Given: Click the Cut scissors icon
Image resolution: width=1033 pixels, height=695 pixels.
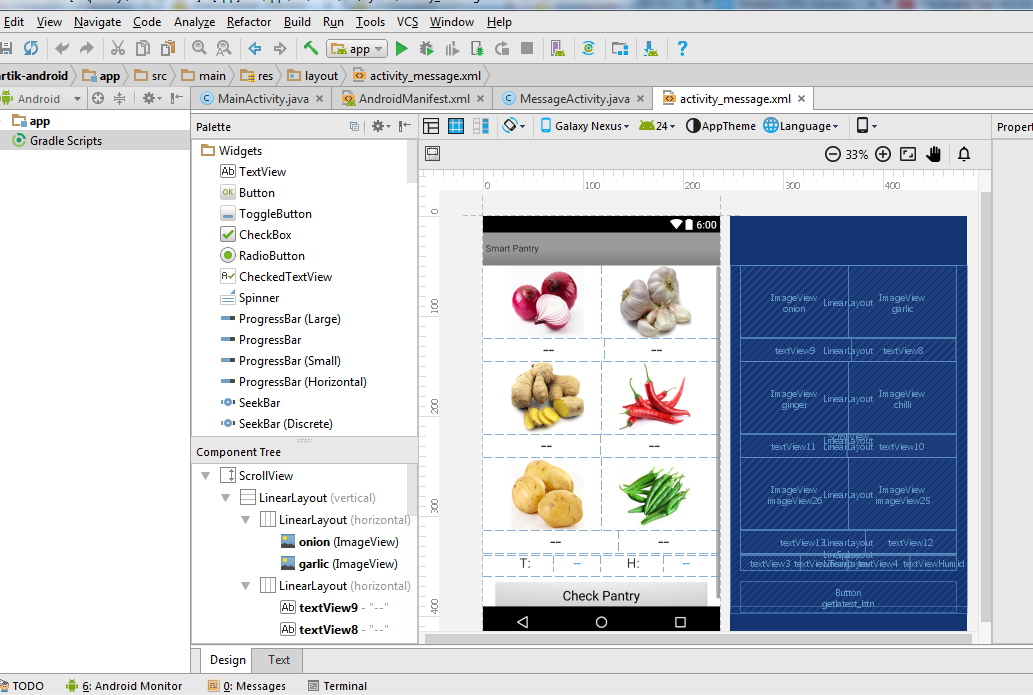Looking at the screenshot, I should pos(118,48).
